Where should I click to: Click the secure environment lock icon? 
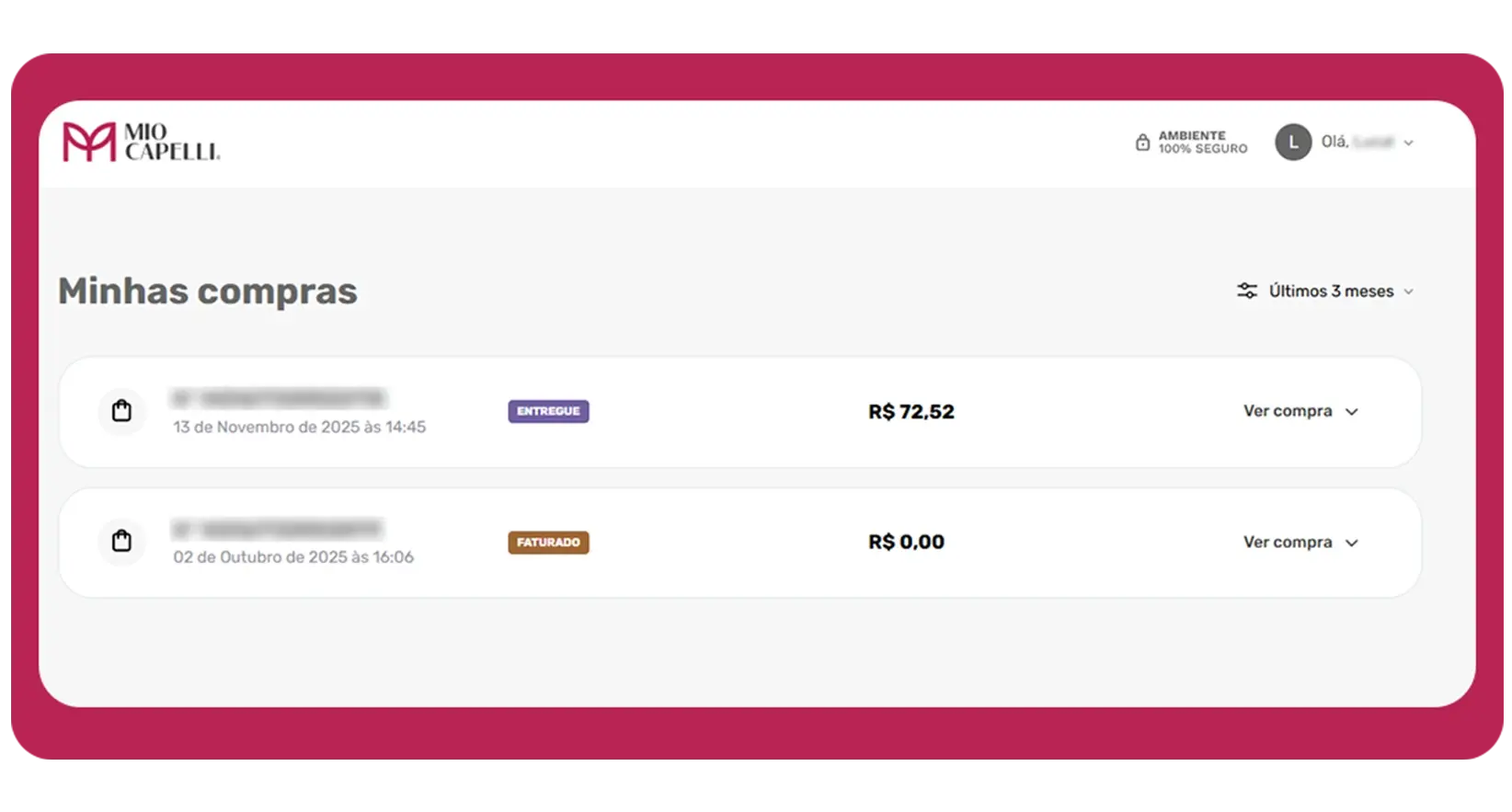pyautogui.click(x=1142, y=143)
